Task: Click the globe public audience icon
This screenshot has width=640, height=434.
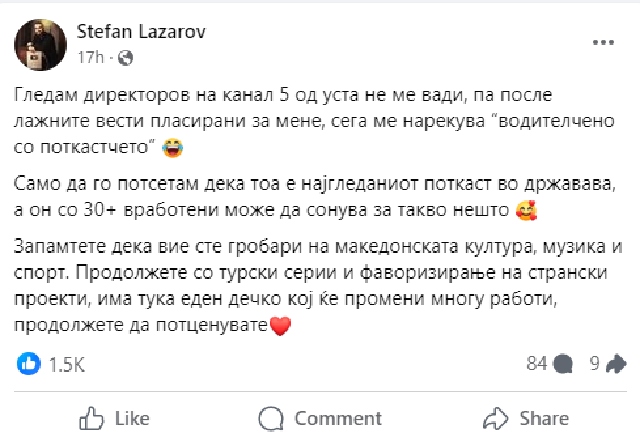Action: [x=125, y=59]
